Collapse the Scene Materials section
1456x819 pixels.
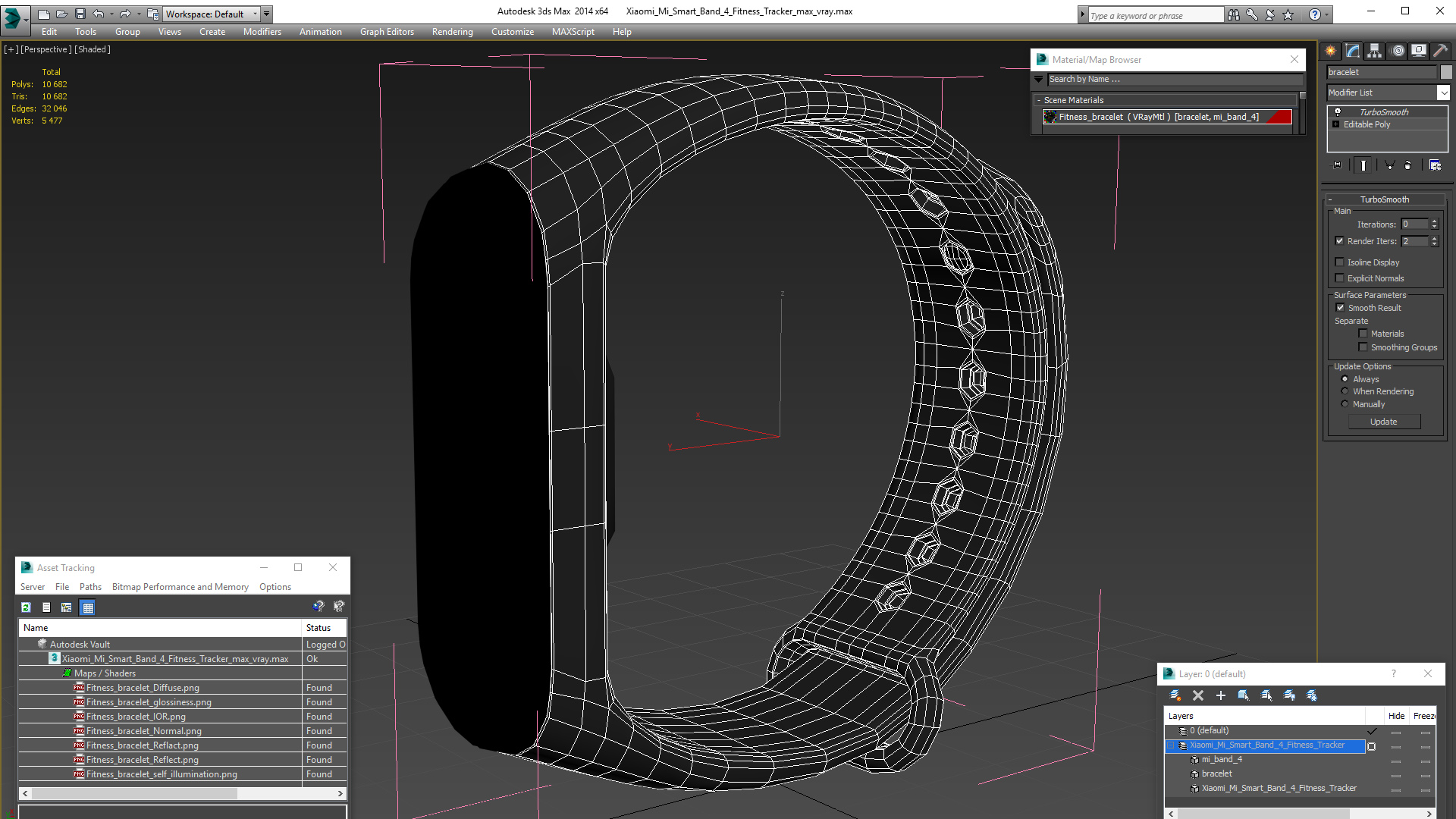(1039, 100)
